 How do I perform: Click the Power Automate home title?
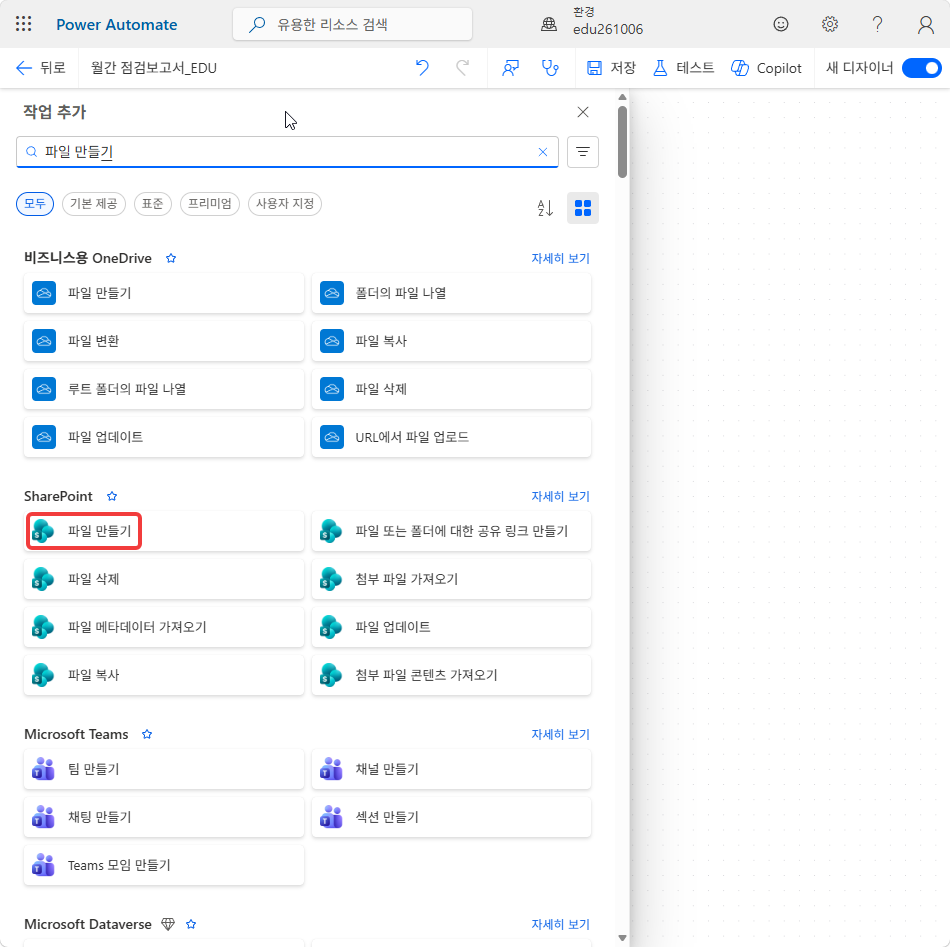pos(116,25)
